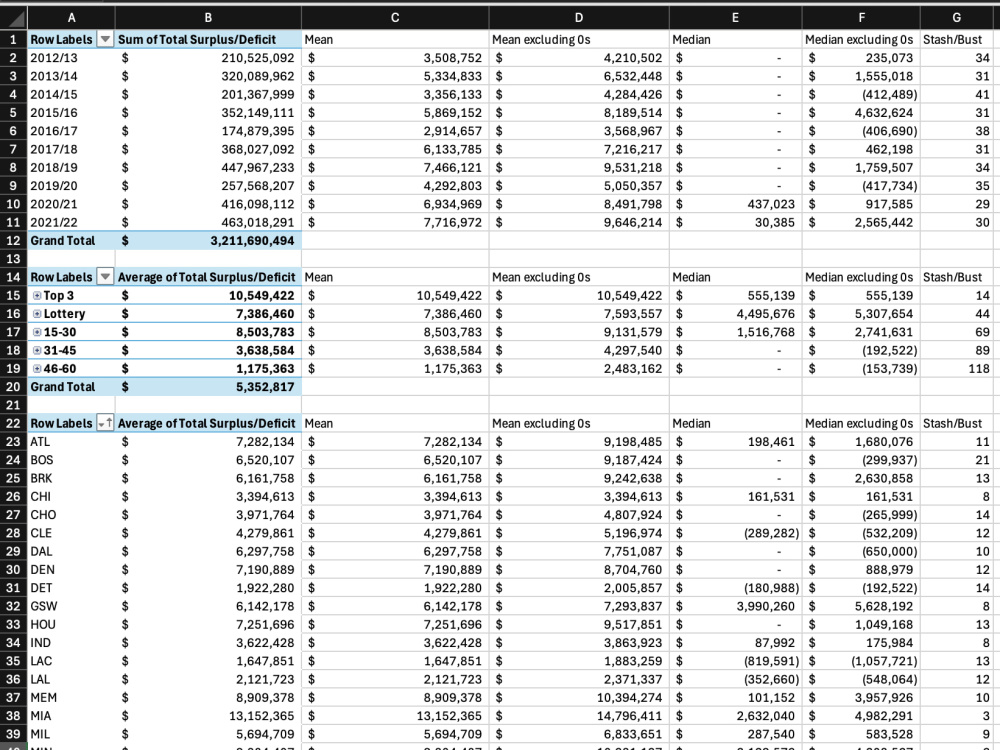The width and height of the screenshot is (1000, 750).
Task: Expand the Top 3 group
Action: pyautogui.click(x=37, y=295)
